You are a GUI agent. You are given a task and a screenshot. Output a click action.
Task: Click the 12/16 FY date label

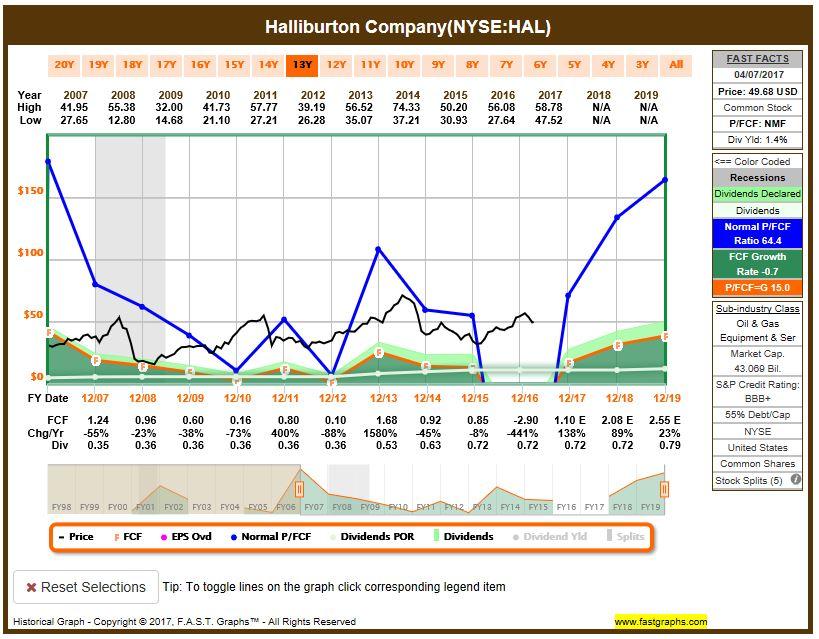[x=524, y=398]
